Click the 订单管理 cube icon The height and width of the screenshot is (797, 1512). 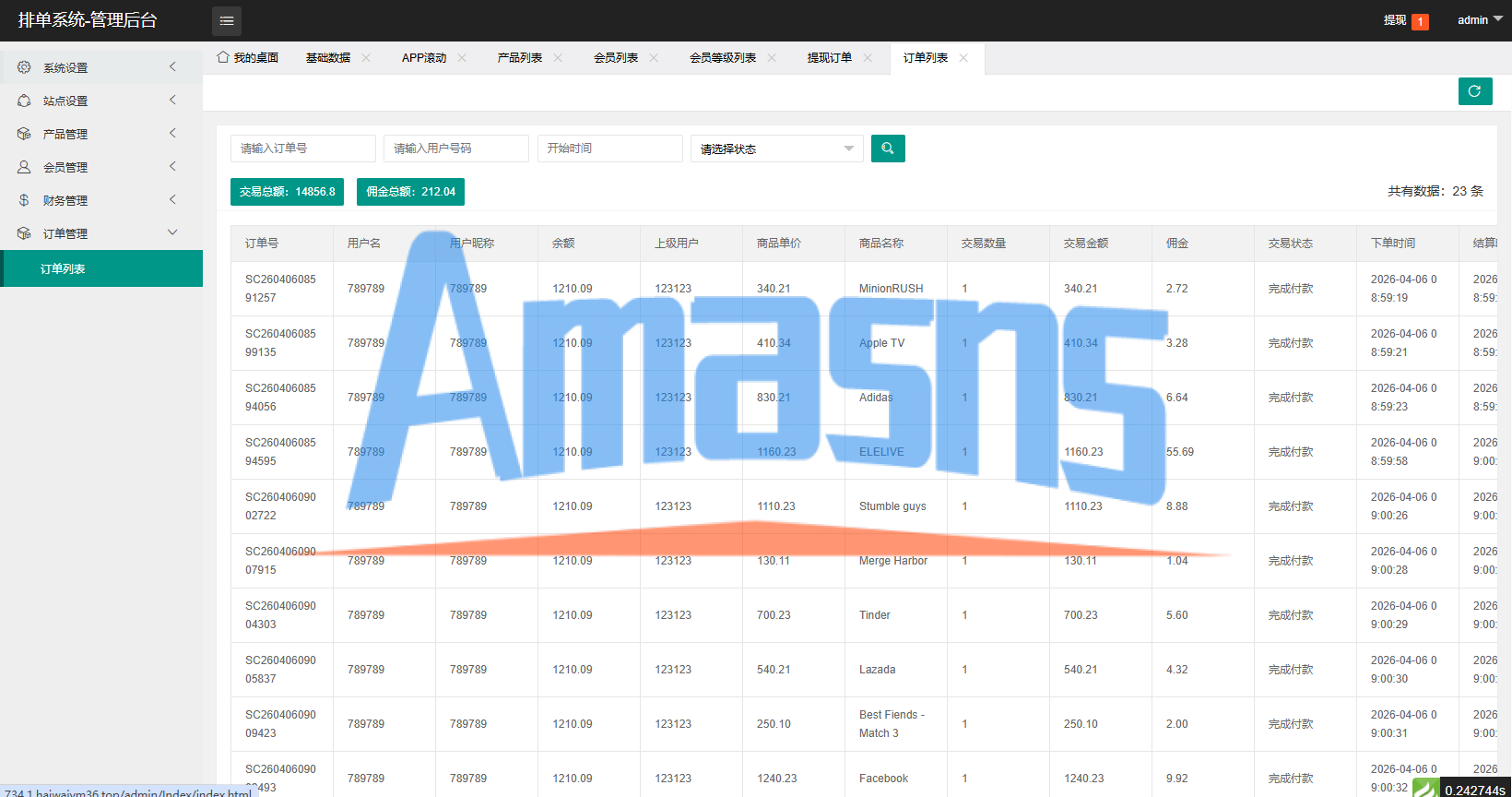(x=24, y=233)
